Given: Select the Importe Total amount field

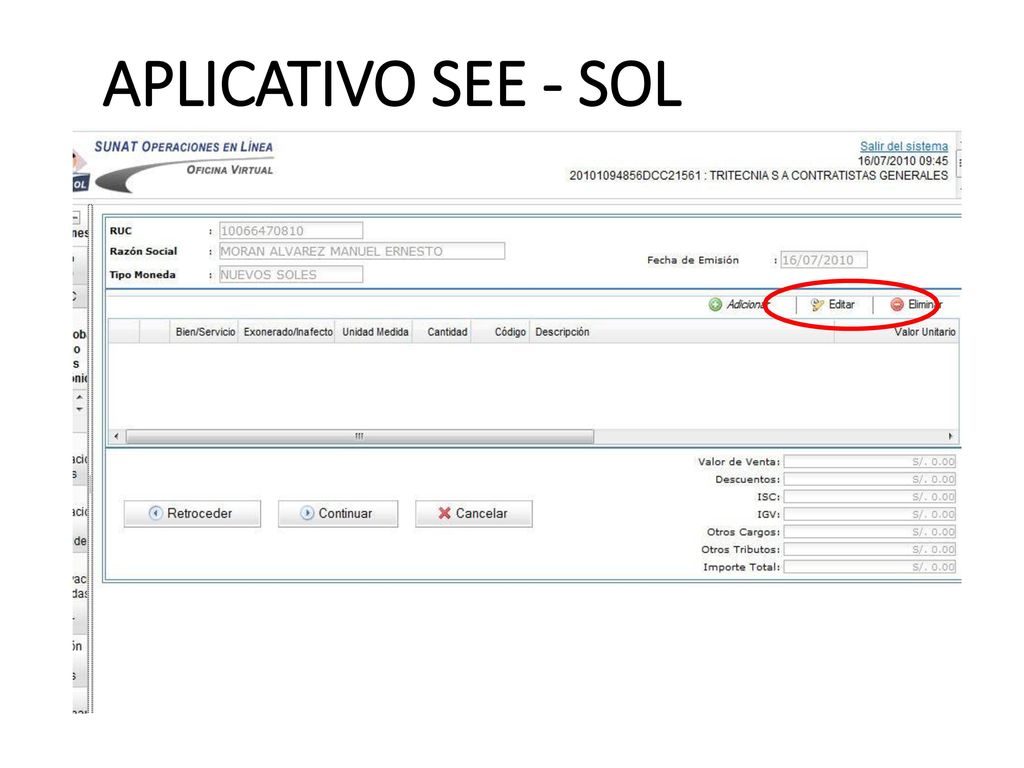Looking at the screenshot, I should point(870,567).
